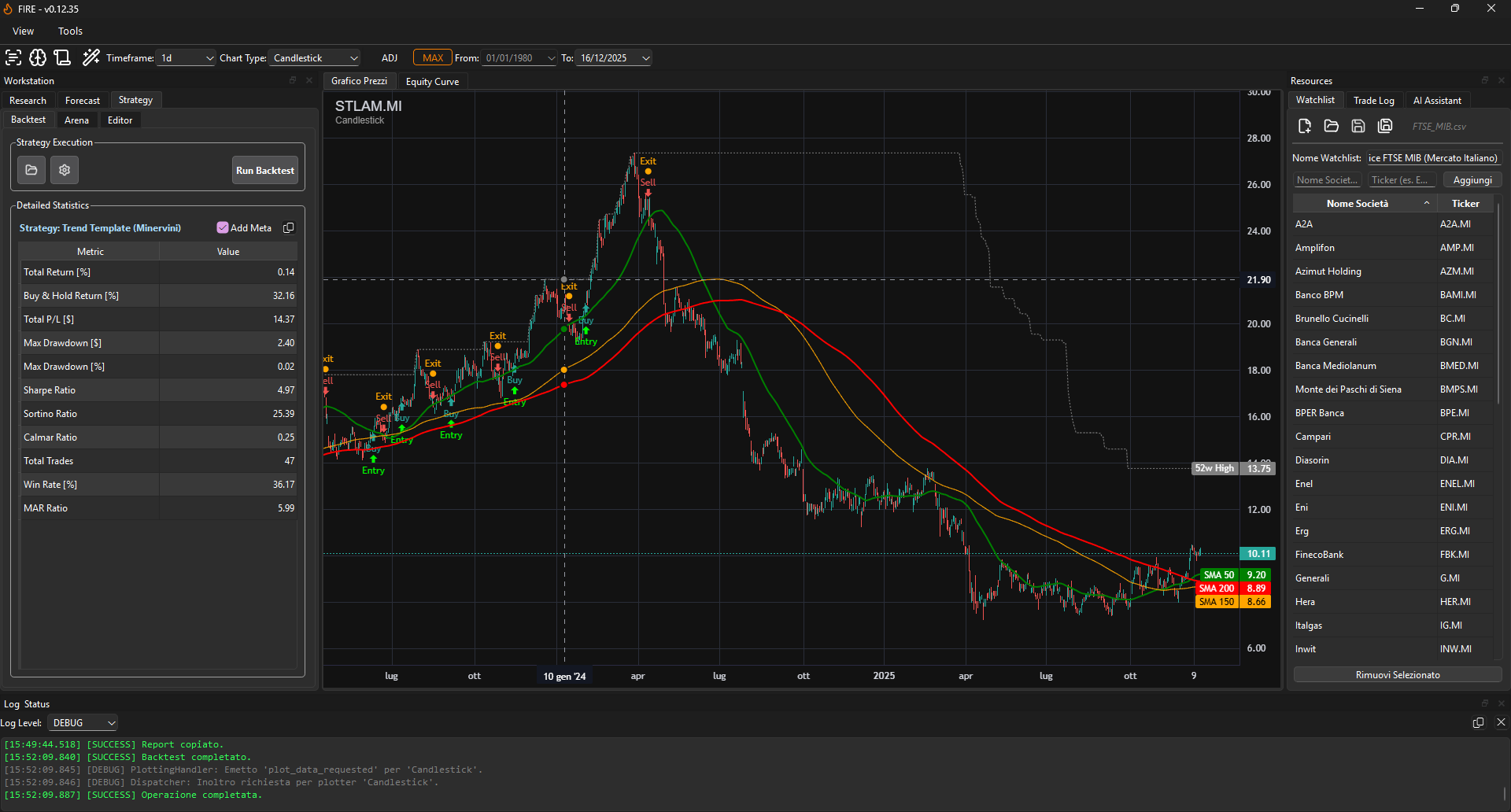The height and width of the screenshot is (812, 1511).
Task: Copy statistics using icon beside Add Meta
Action: 289,228
